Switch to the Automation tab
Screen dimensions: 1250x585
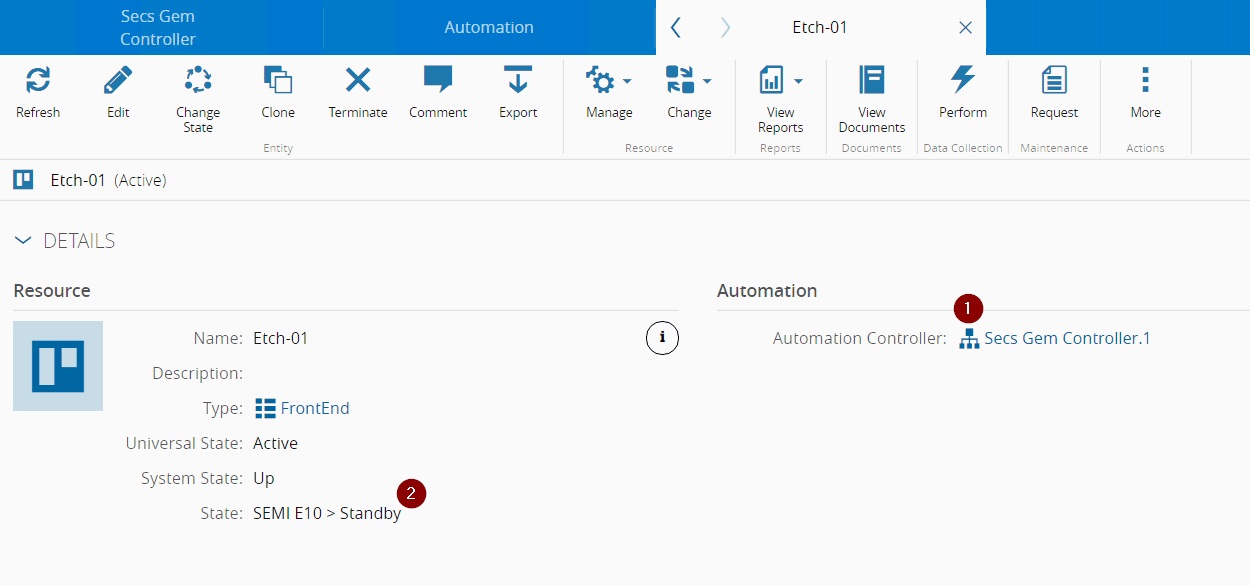[x=489, y=28]
